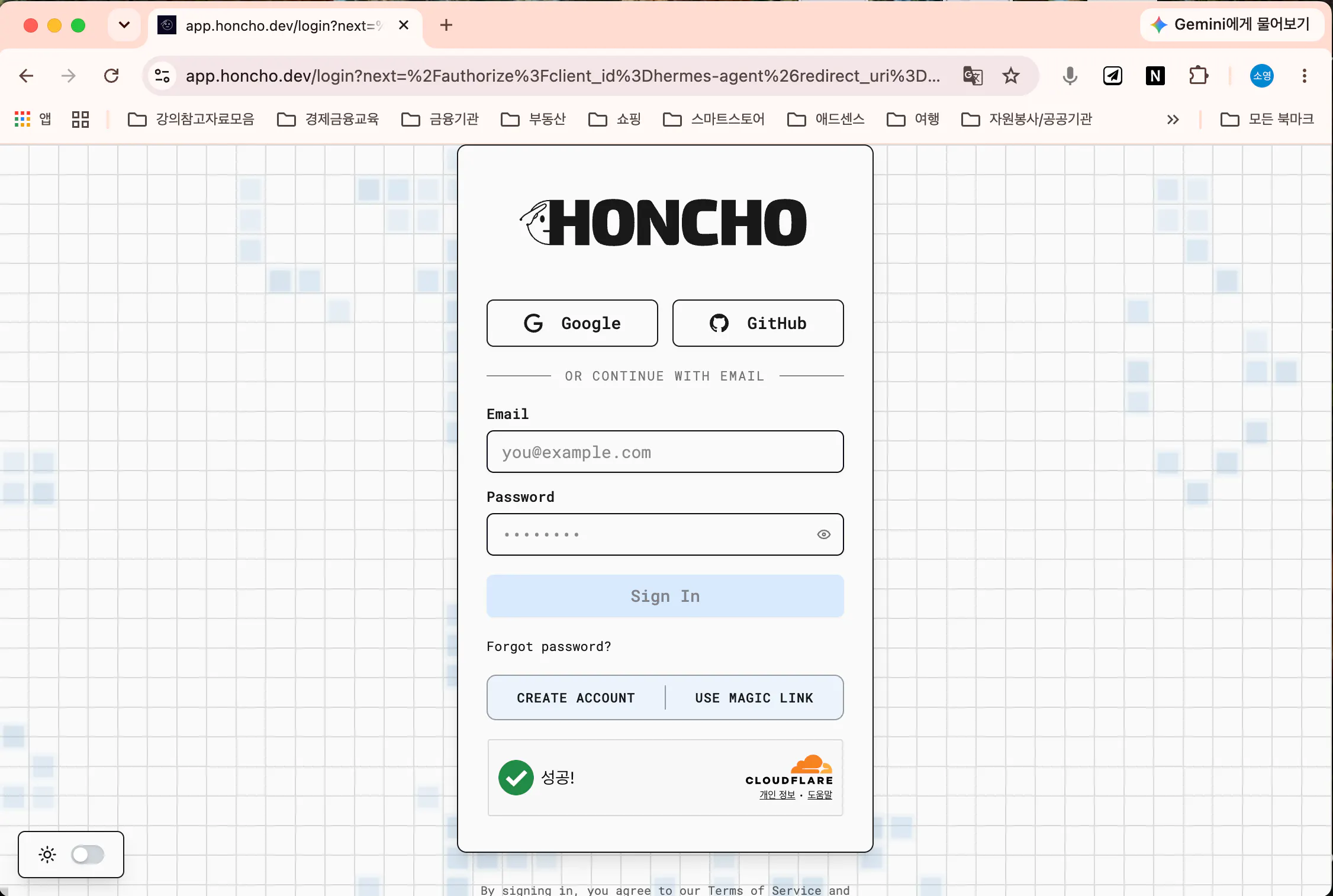The image size is (1333, 896).
Task: Focus the Password input field
Action: coord(665,534)
